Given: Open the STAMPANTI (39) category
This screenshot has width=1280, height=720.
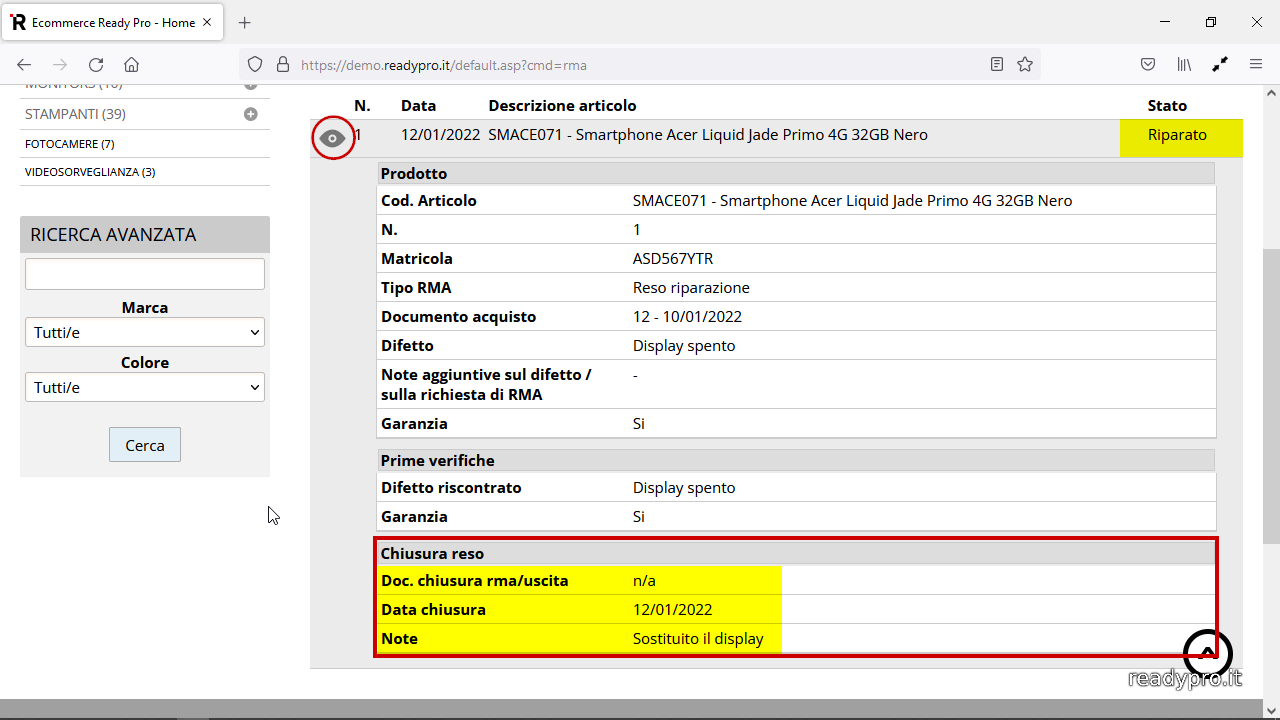Looking at the screenshot, I should point(75,114).
